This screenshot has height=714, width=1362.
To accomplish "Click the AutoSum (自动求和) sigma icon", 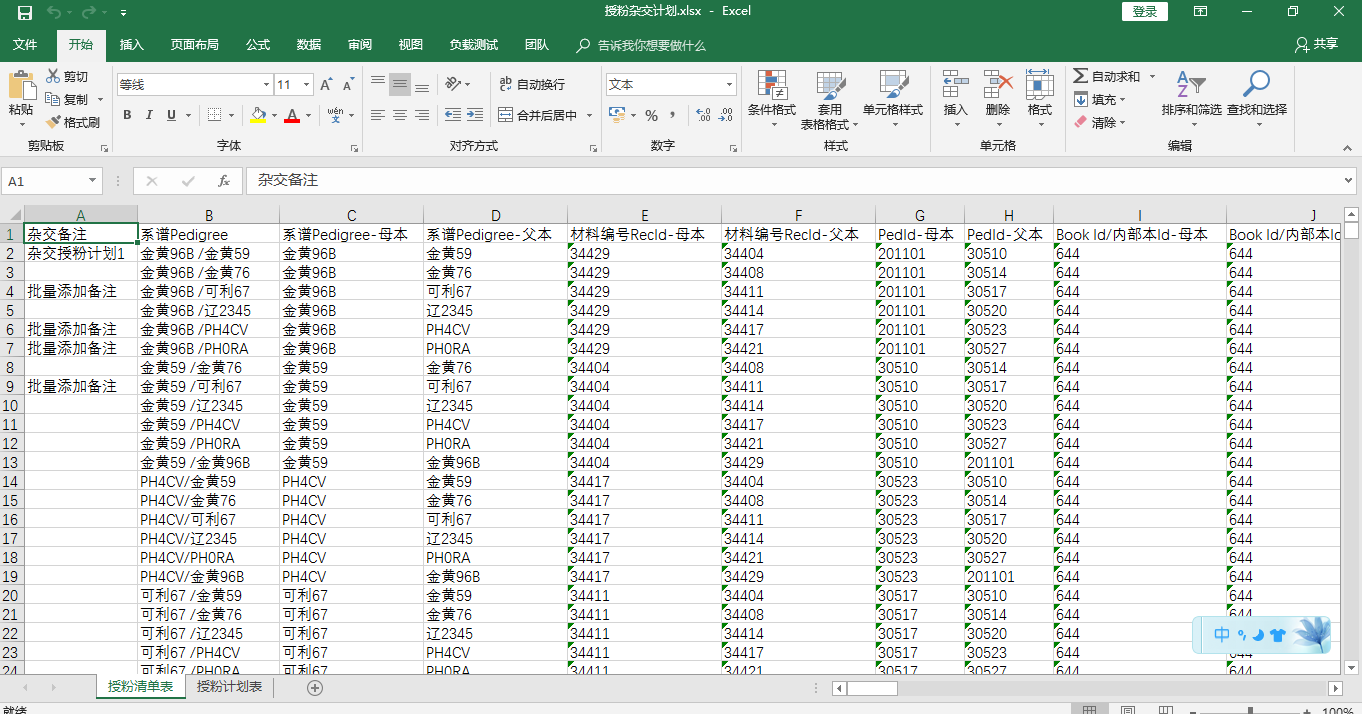I will click(x=1080, y=76).
